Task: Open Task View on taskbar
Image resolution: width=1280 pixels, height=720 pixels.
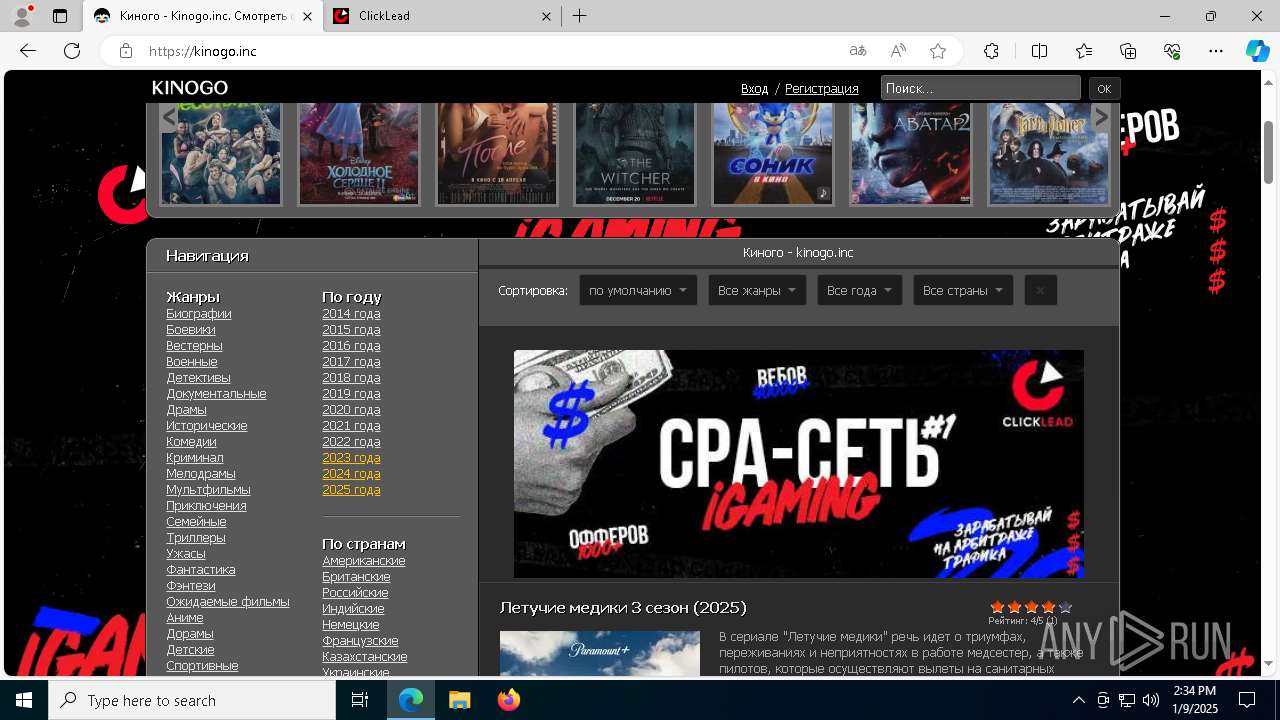Action: 360,700
